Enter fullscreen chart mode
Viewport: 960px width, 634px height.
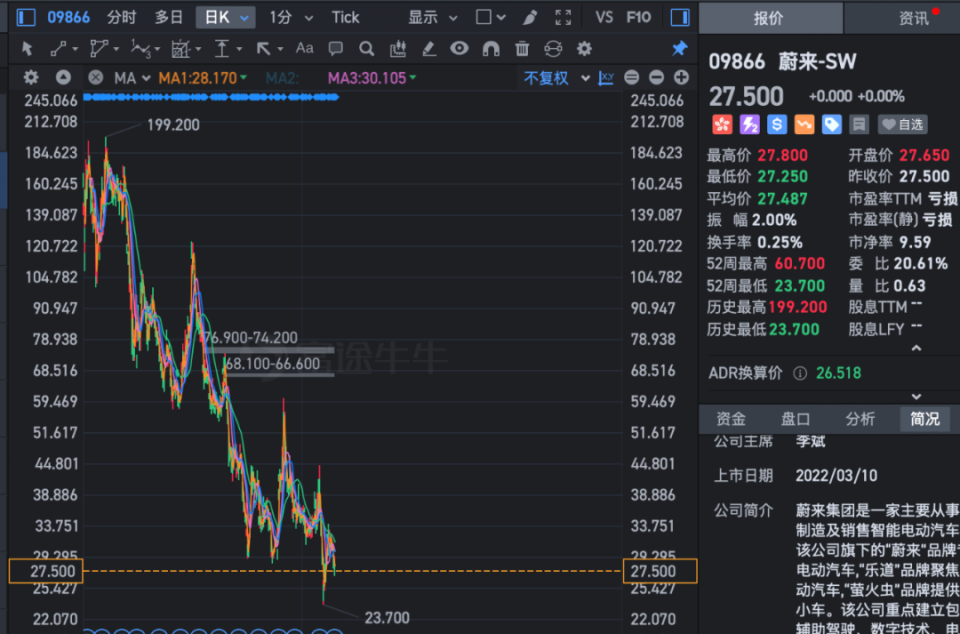(563, 17)
